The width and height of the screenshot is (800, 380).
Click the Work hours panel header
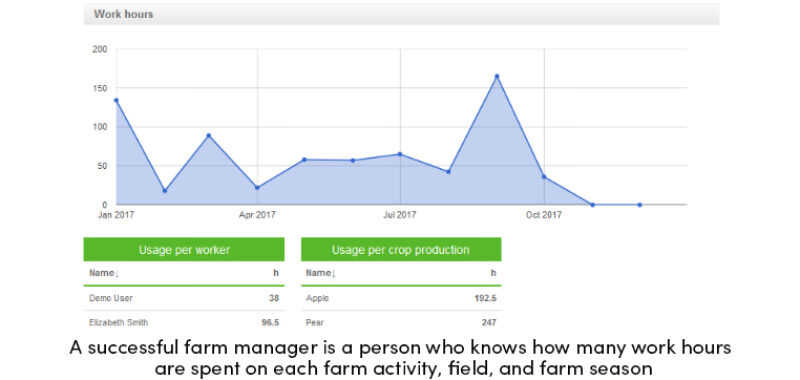point(402,14)
